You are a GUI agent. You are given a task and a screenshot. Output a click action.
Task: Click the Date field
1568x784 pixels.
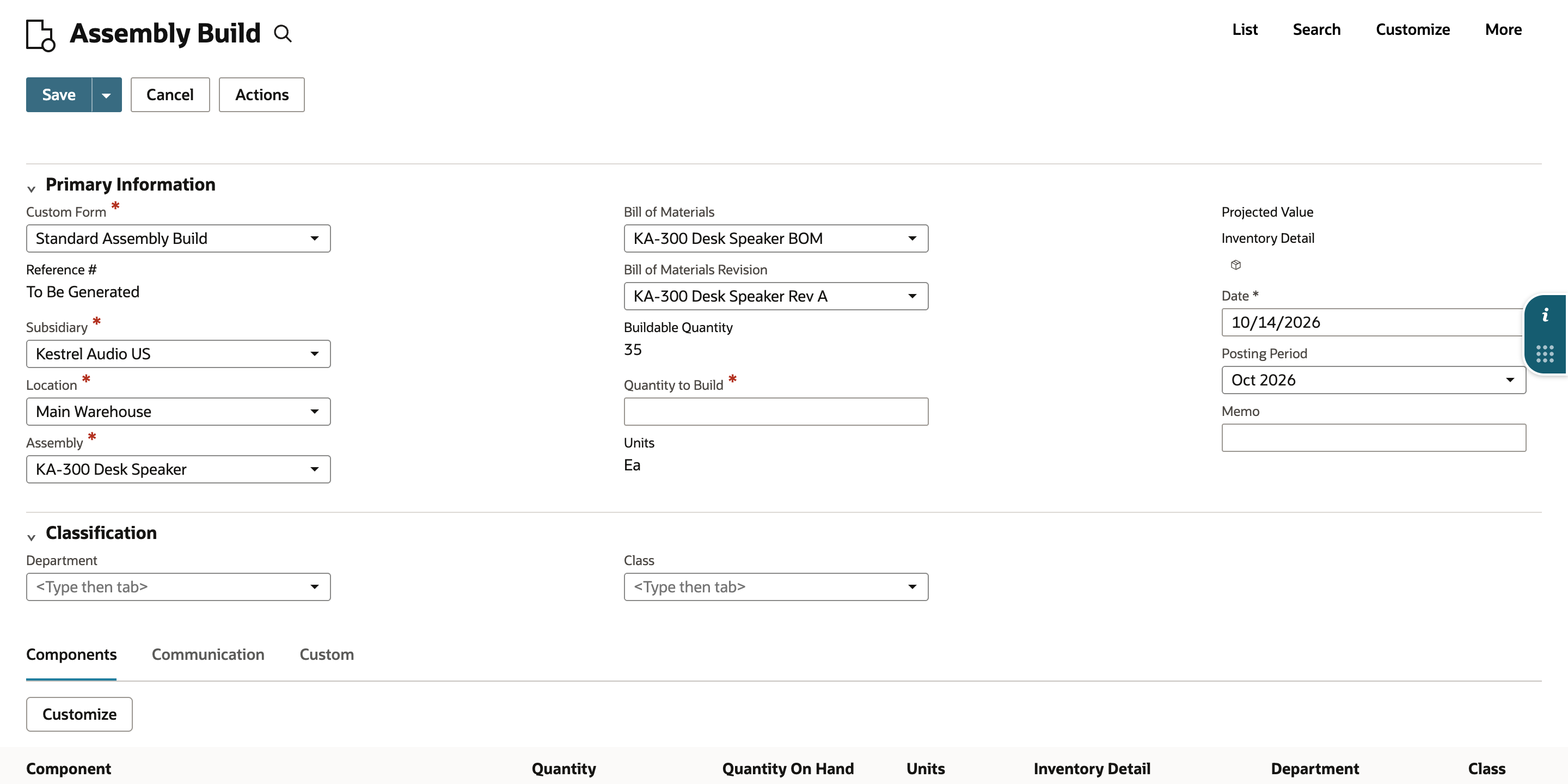click(1373, 323)
